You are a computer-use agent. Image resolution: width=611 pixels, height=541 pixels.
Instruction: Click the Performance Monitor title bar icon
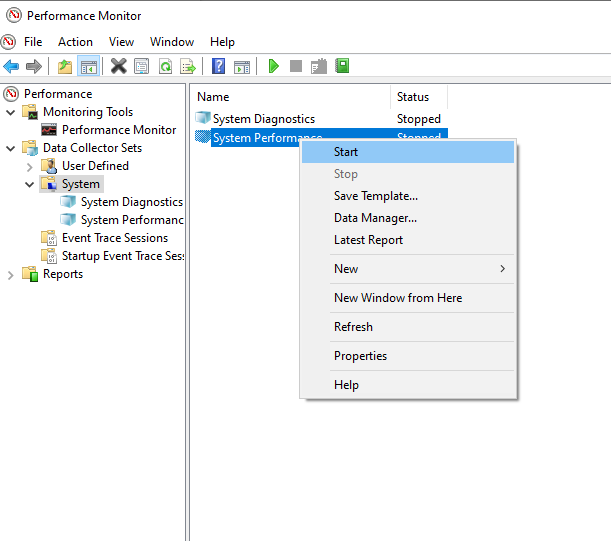(x=14, y=15)
